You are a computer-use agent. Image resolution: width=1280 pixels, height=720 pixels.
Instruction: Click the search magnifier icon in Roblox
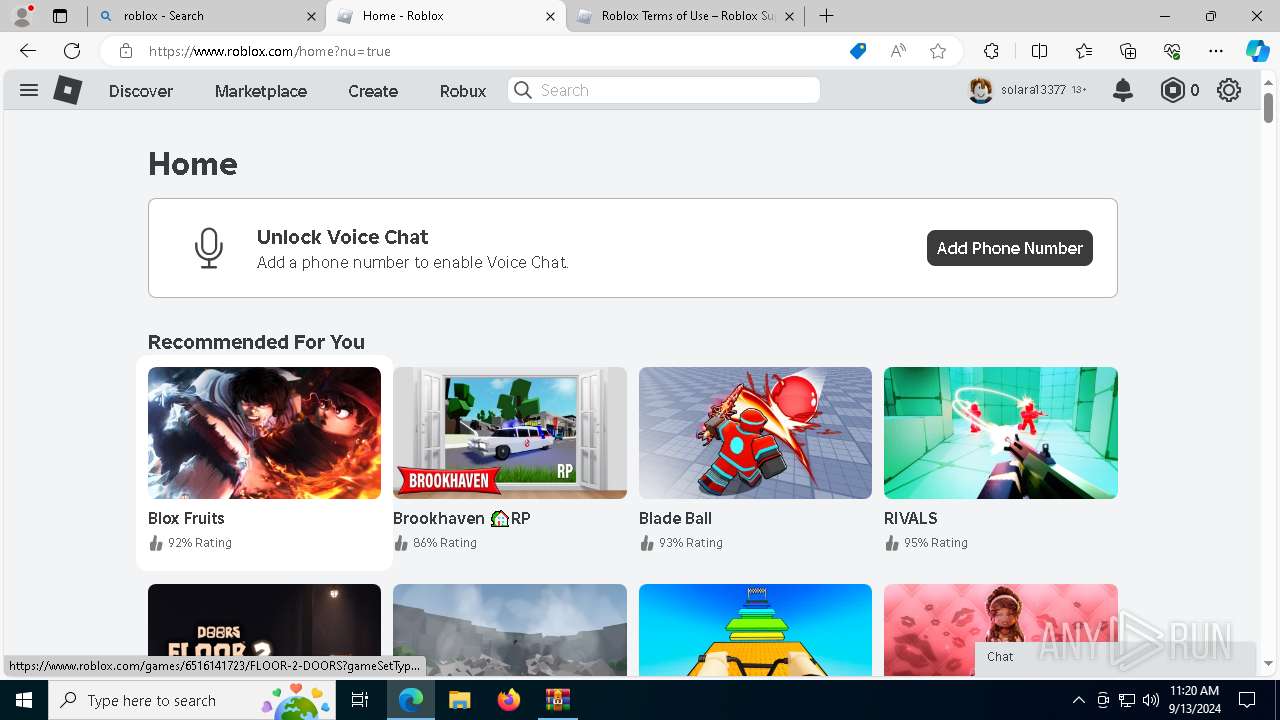coord(523,90)
